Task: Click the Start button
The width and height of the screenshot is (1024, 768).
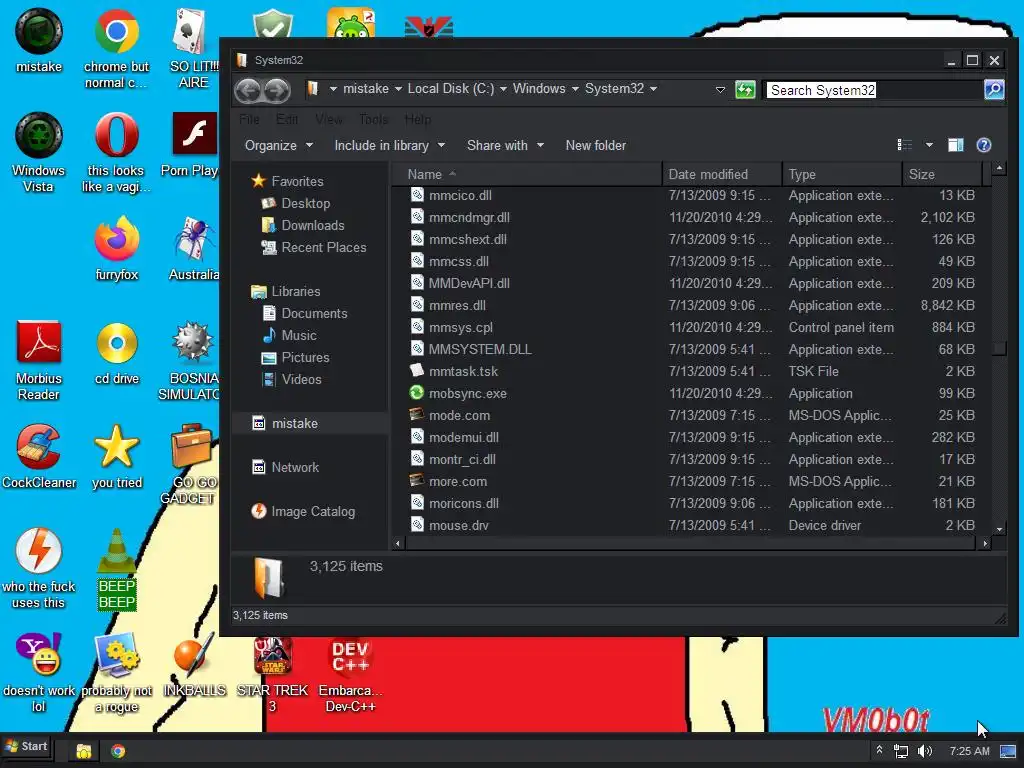Action: [27, 746]
